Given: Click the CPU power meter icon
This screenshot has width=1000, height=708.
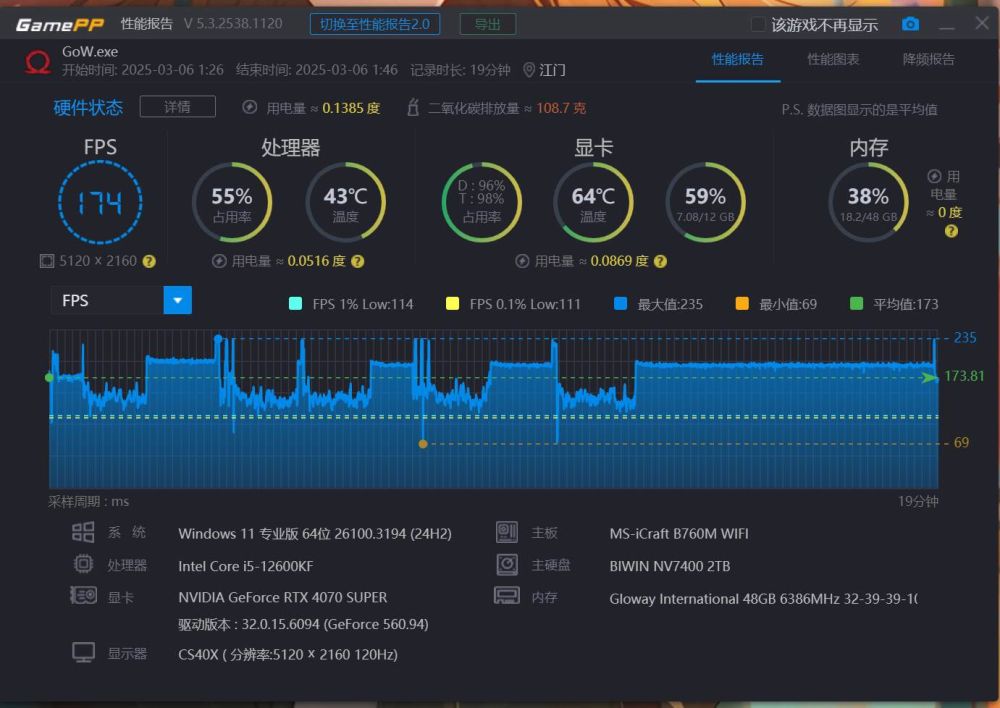Looking at the screenshot, I should click(x=219, y=261).
